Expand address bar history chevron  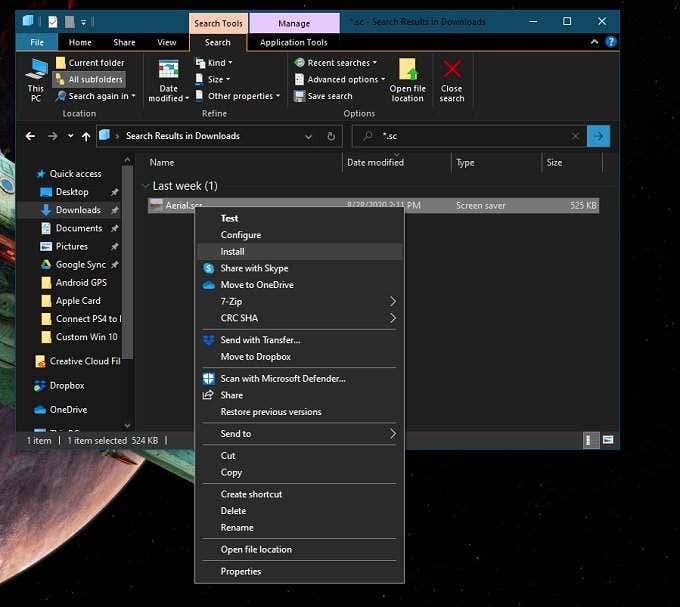[308, 137]
